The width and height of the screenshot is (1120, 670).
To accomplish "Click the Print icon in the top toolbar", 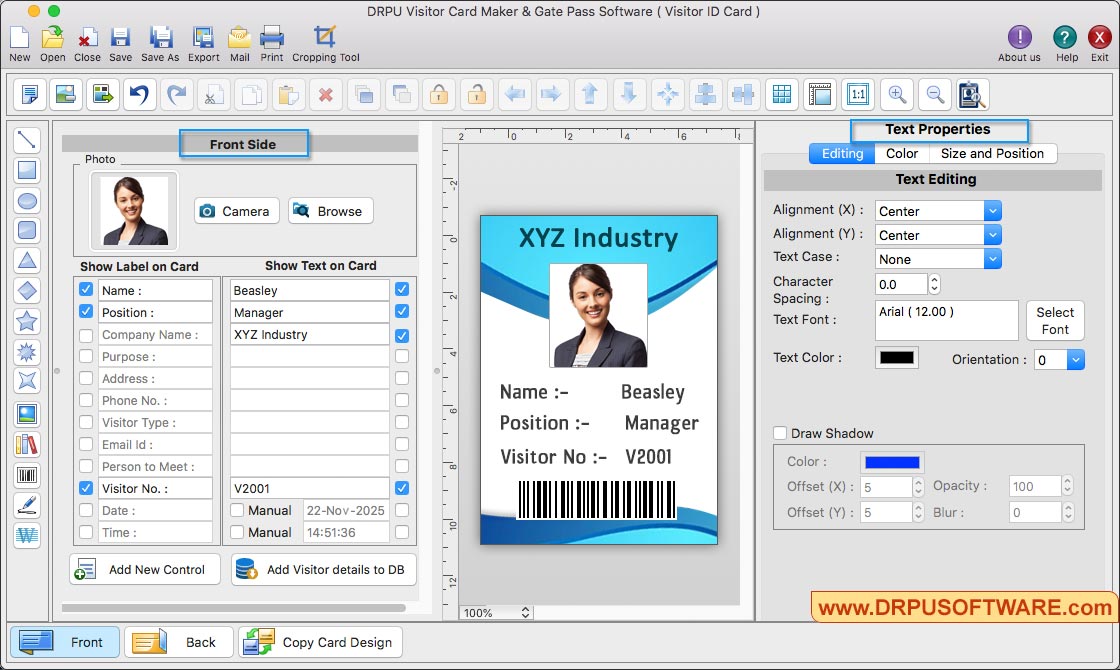I will pyautogui.click(x=272, y=38).
